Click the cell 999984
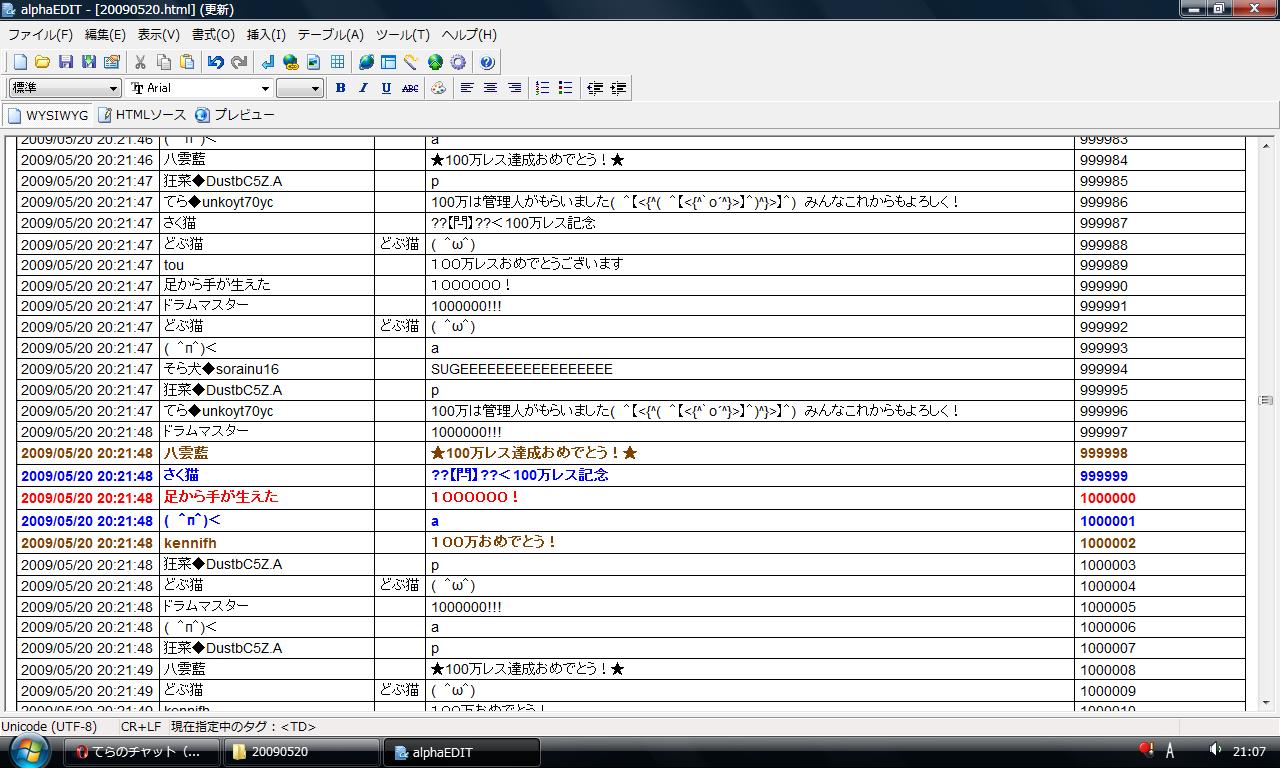 pos(1160,160)
